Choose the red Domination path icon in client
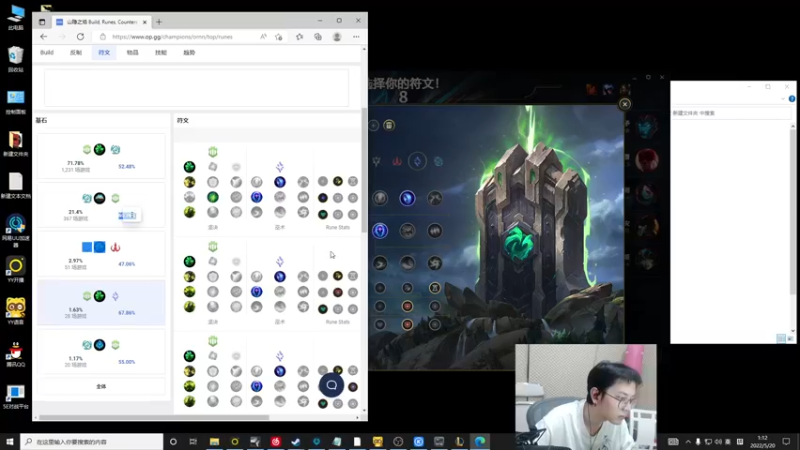800x450 pixels. click(397, 162)
